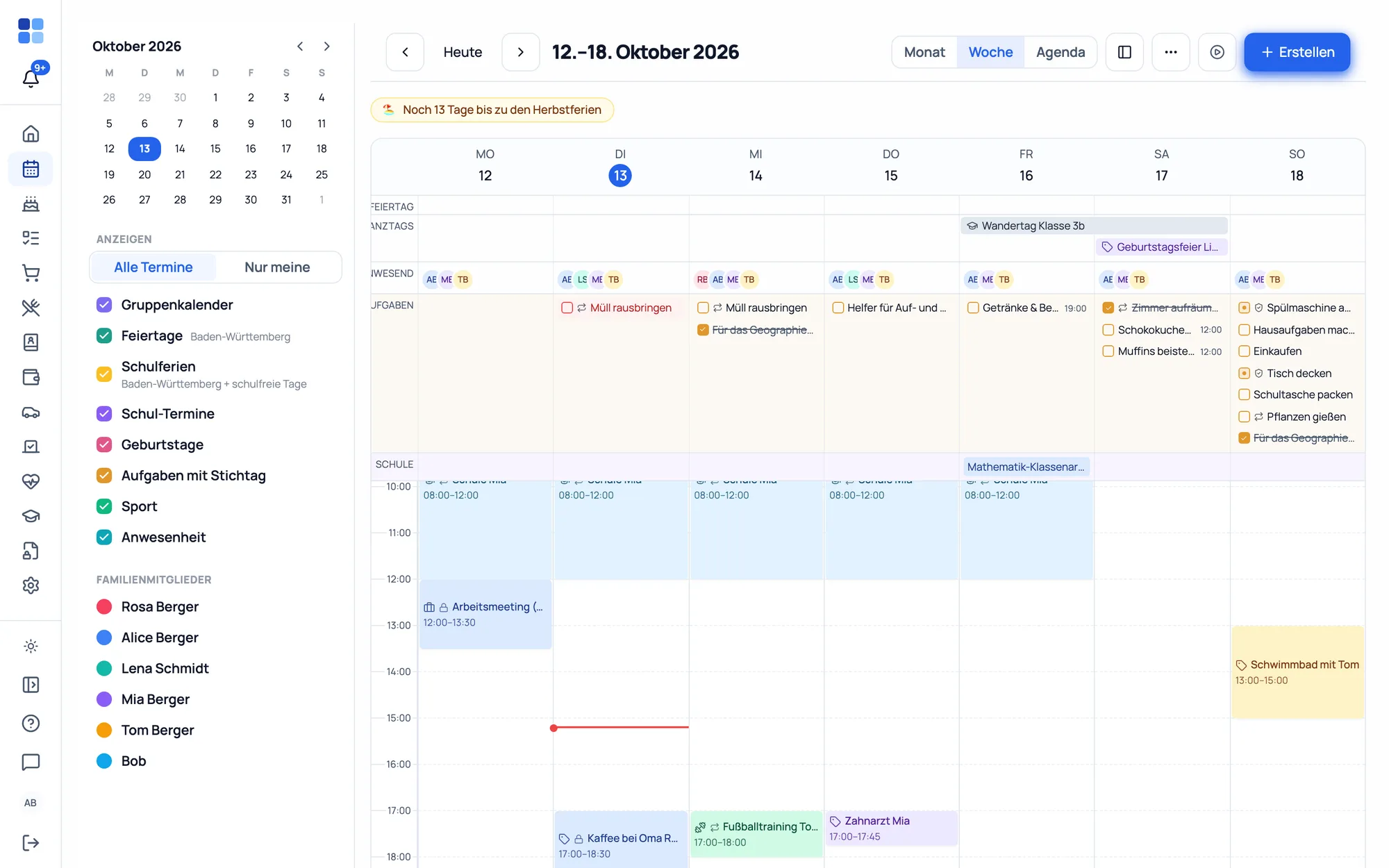Toggle the Gruppenkalender checkbox
The height and width of the screenshot is (868, 1389).
[x=104, y=305]
